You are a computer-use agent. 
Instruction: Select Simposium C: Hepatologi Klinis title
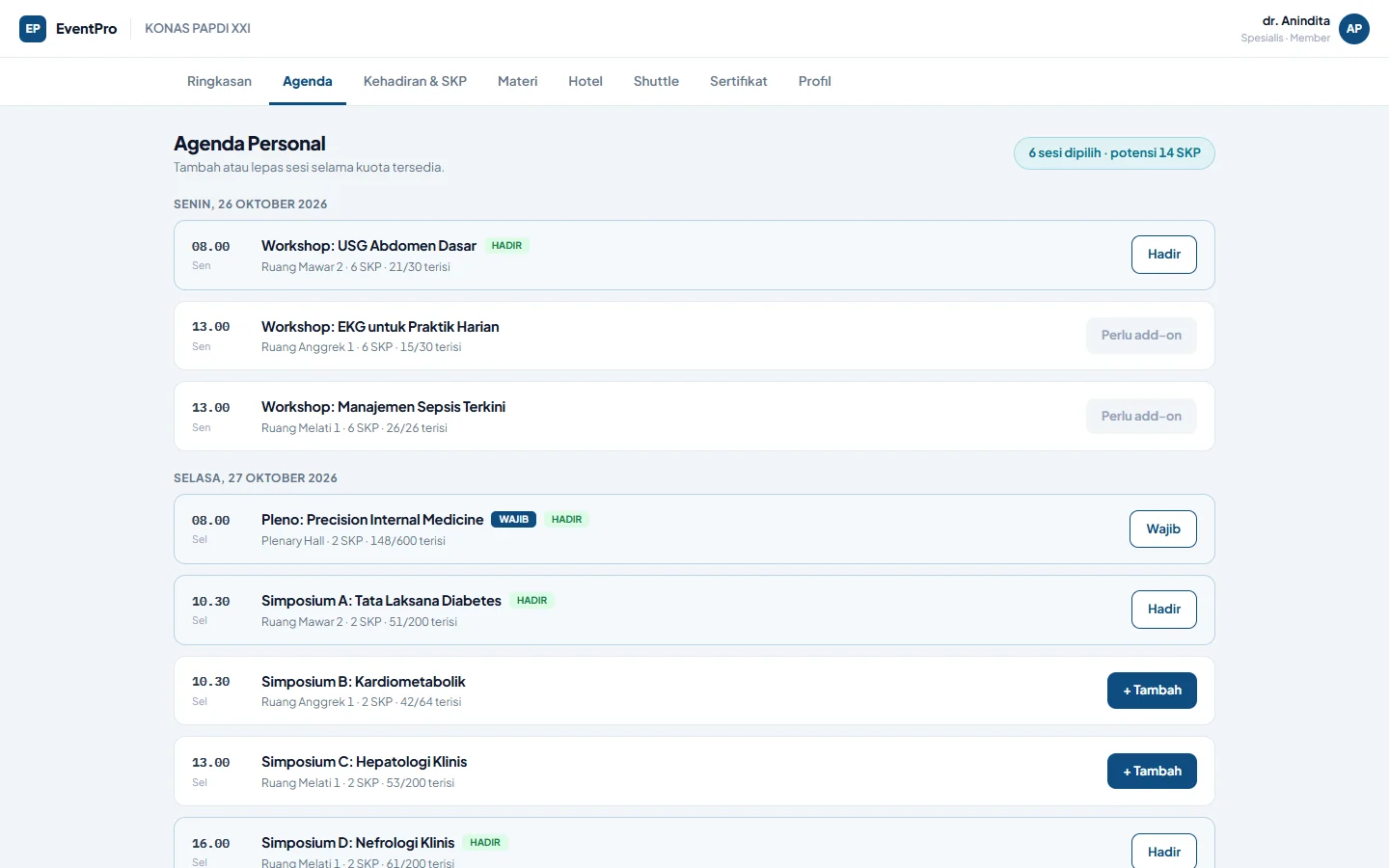365,762
